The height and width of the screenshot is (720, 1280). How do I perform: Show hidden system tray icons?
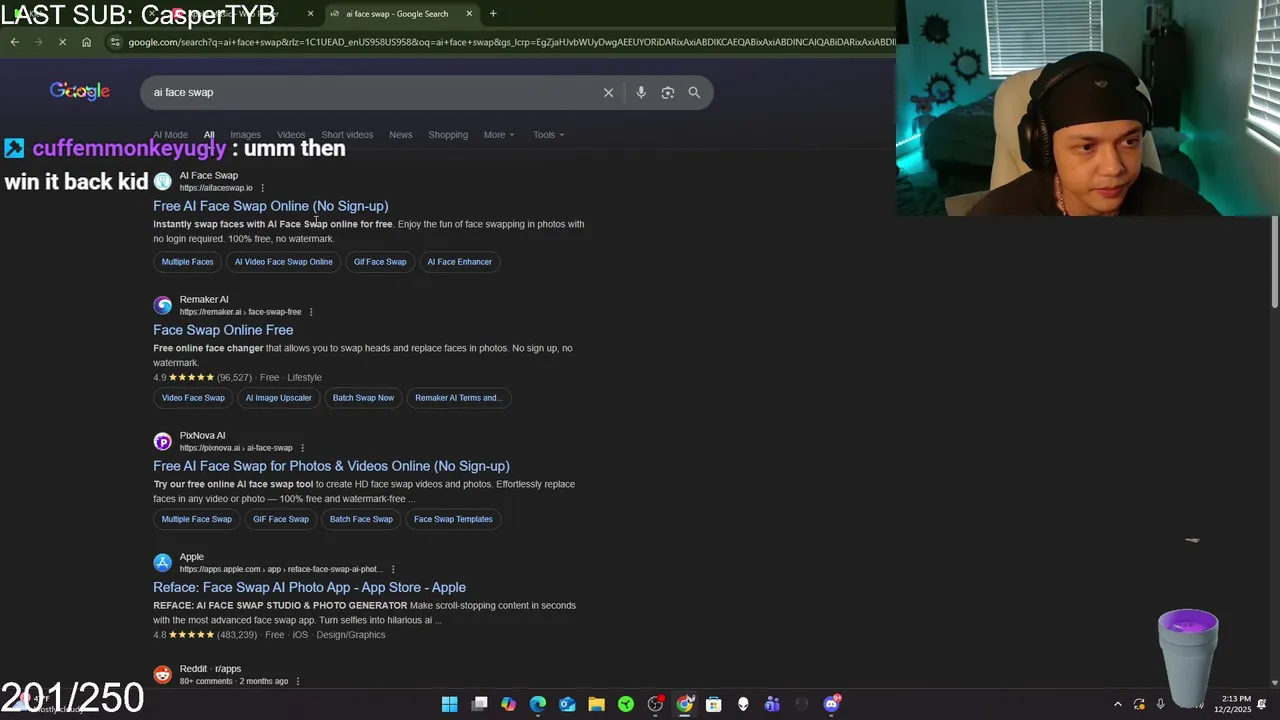(x=1117, y=704)
